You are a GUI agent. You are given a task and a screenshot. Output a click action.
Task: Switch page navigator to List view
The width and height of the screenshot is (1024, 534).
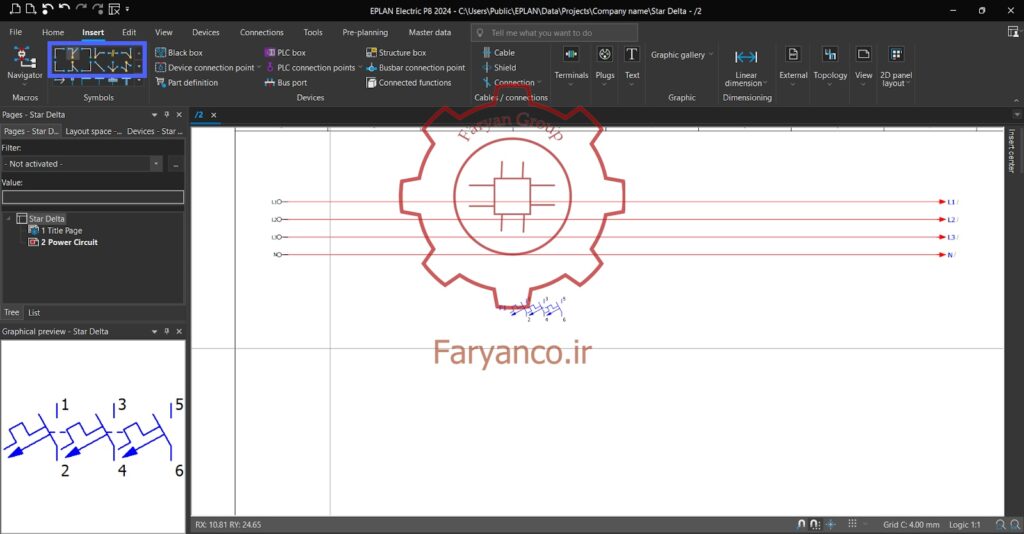(x=34, y=313)
